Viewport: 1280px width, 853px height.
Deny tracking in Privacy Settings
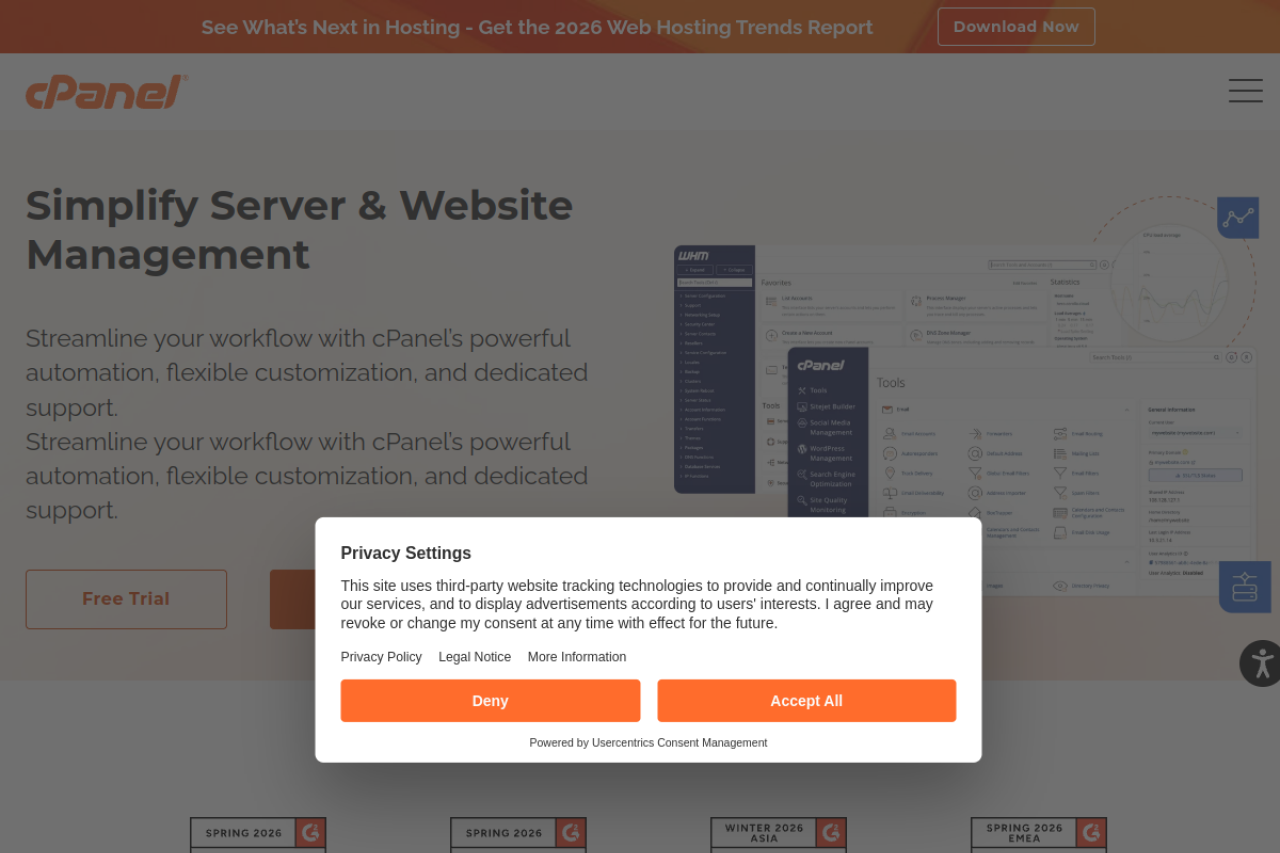(490, 701)
